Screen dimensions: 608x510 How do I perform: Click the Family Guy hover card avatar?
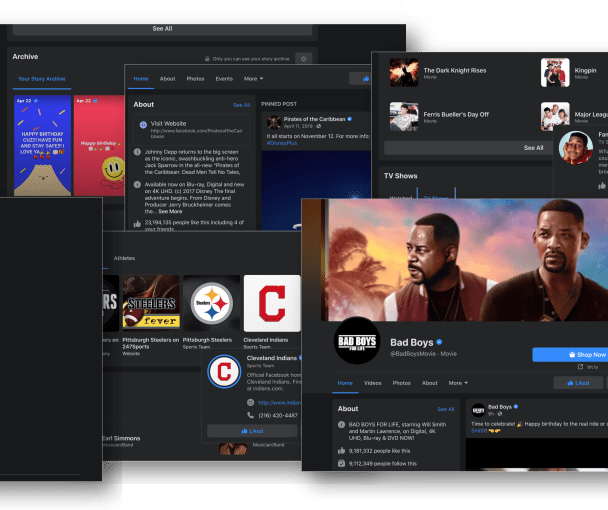coord(575,148)
